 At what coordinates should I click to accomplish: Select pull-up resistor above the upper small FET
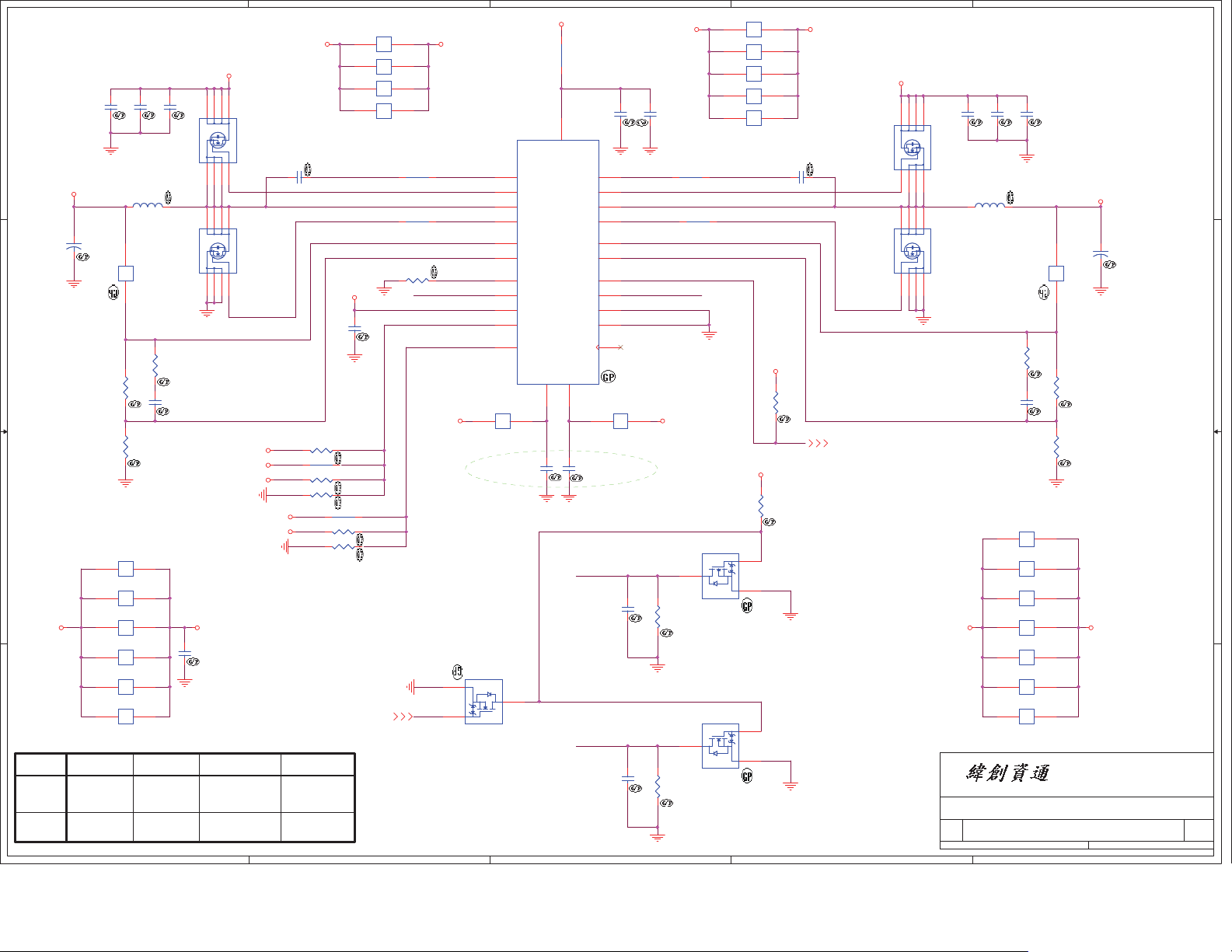pyautogui.click(x=761, y=506)
